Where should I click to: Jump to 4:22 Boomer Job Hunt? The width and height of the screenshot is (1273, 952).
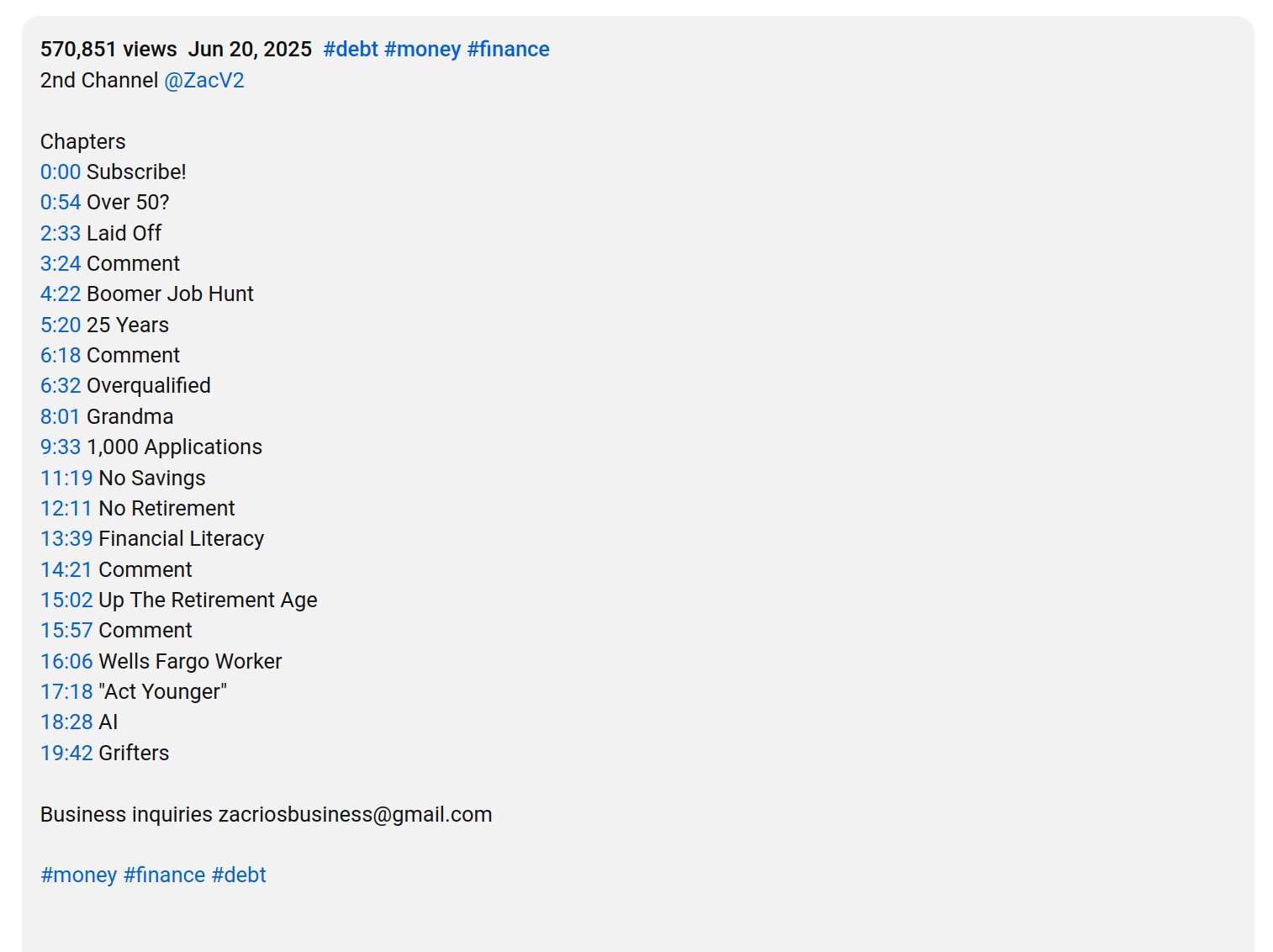click(61, 294)
